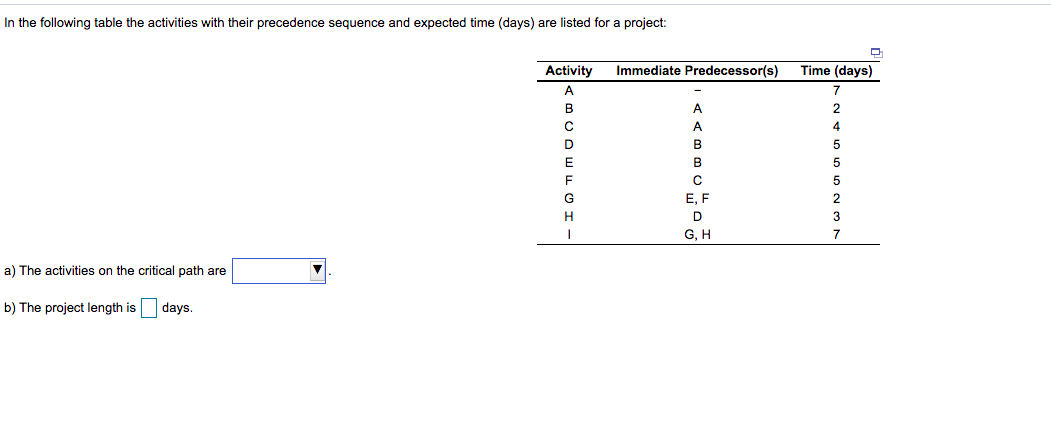
Task: Click the project length days input box
Action: point(149,308)
